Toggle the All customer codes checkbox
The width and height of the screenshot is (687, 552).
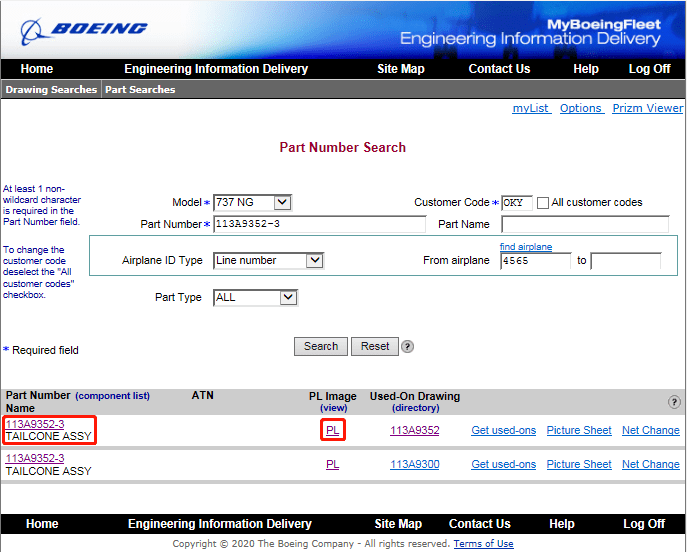543,203
